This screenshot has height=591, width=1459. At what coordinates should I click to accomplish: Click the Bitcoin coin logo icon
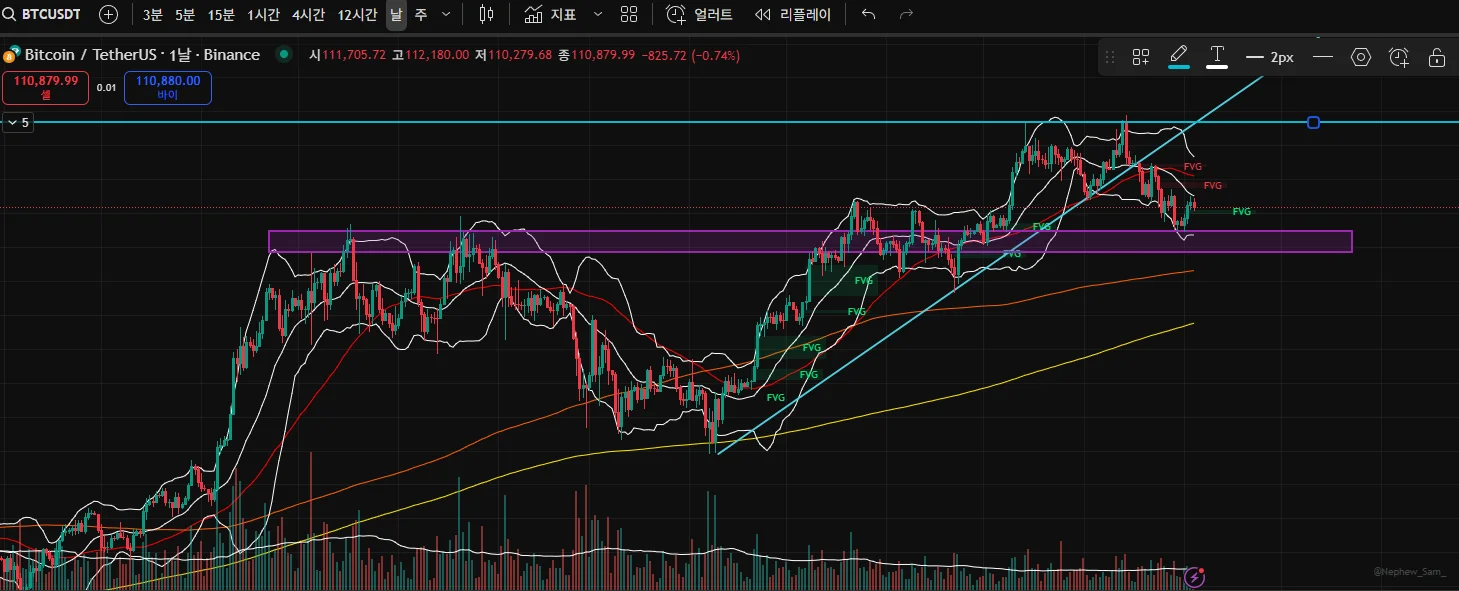click(x=13, y=55)
